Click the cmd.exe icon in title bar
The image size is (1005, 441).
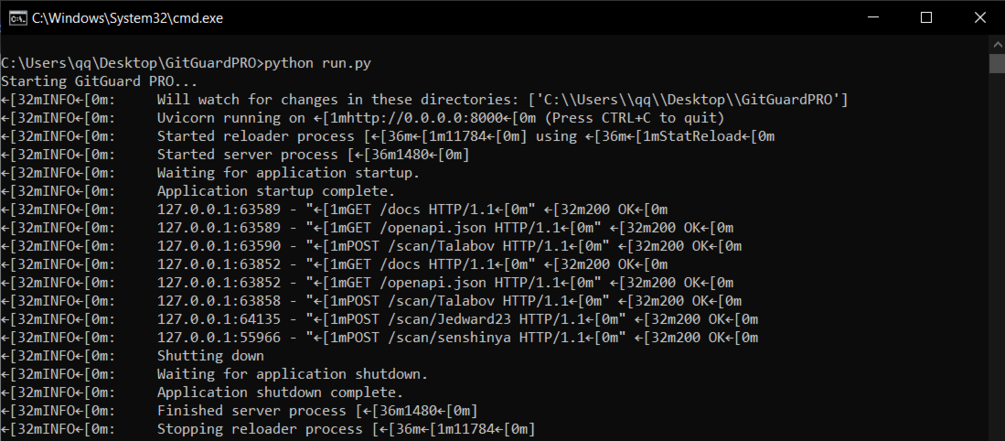click(x=17, y=19)
